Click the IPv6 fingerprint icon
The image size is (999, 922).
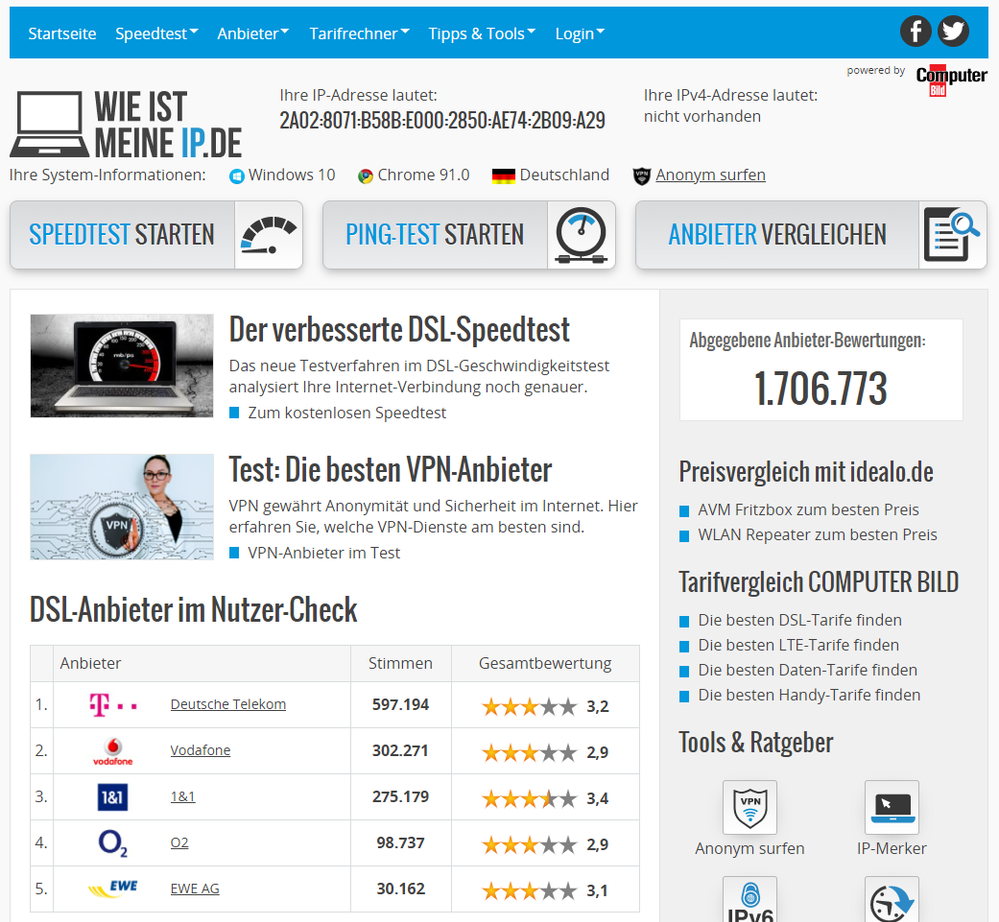(749, 903)
